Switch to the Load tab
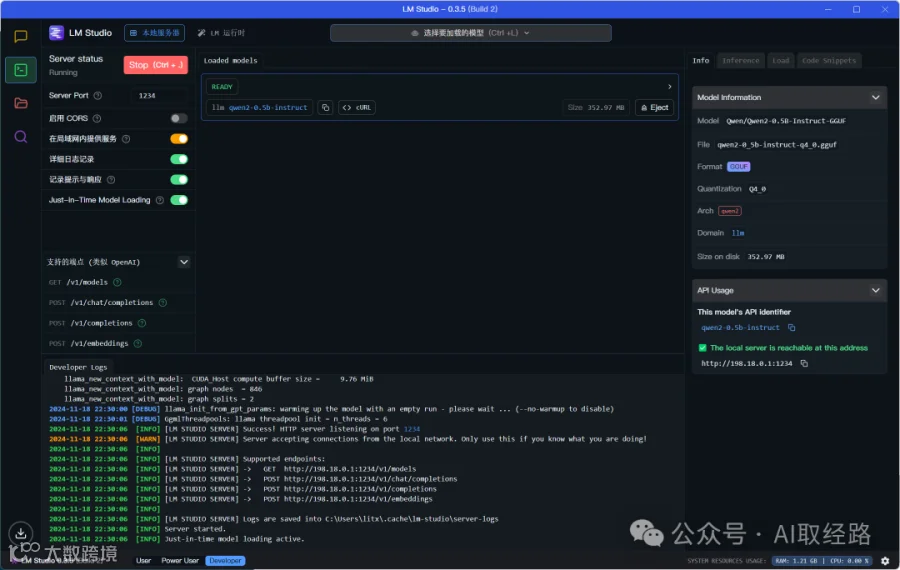The image size is (900, 570). (x=780, y=60)
